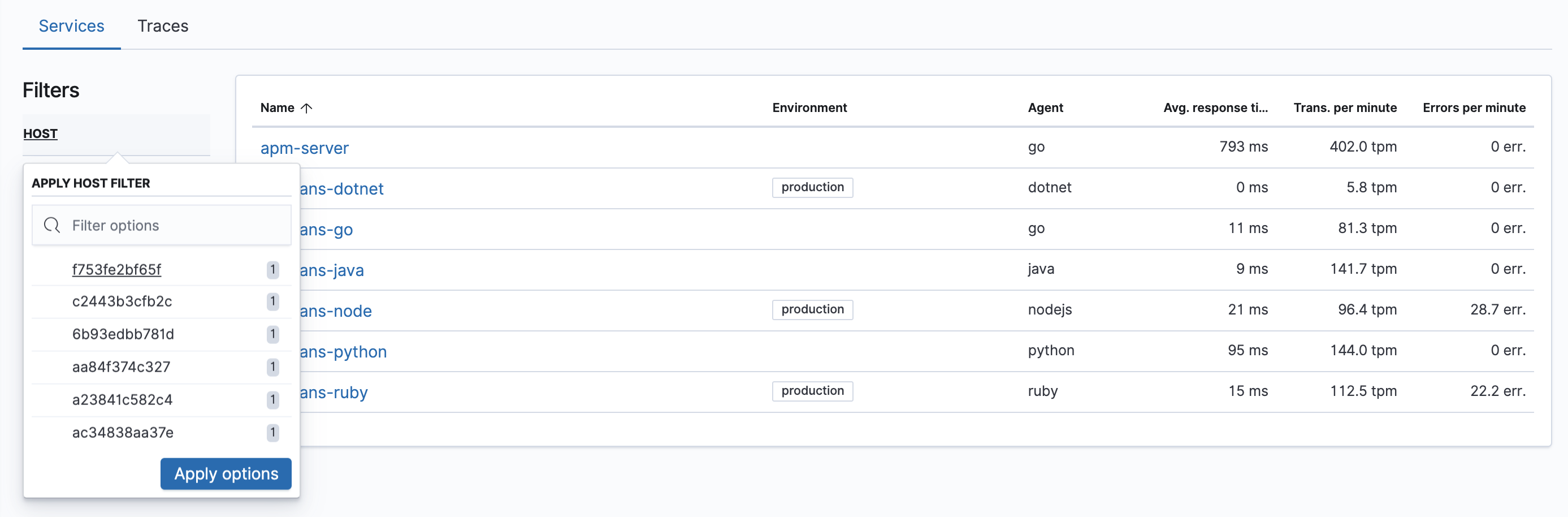This screenshot has height=517, width=1568.
Task: Click the ascending sort arrow beside Name
Action: pos(307,108)
